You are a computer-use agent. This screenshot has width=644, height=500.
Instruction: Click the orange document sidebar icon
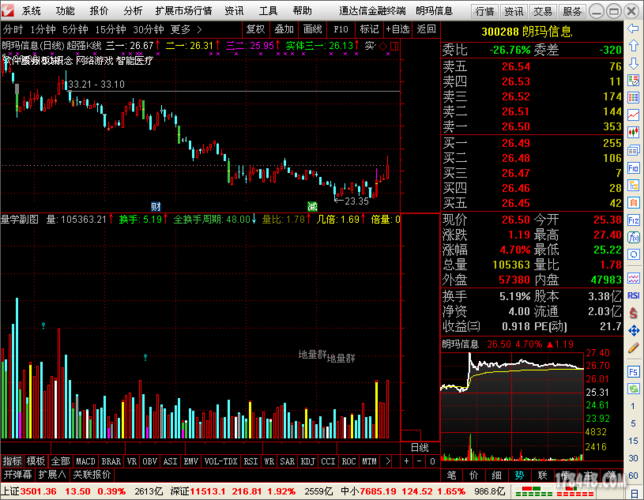click(x=633, y=203)
